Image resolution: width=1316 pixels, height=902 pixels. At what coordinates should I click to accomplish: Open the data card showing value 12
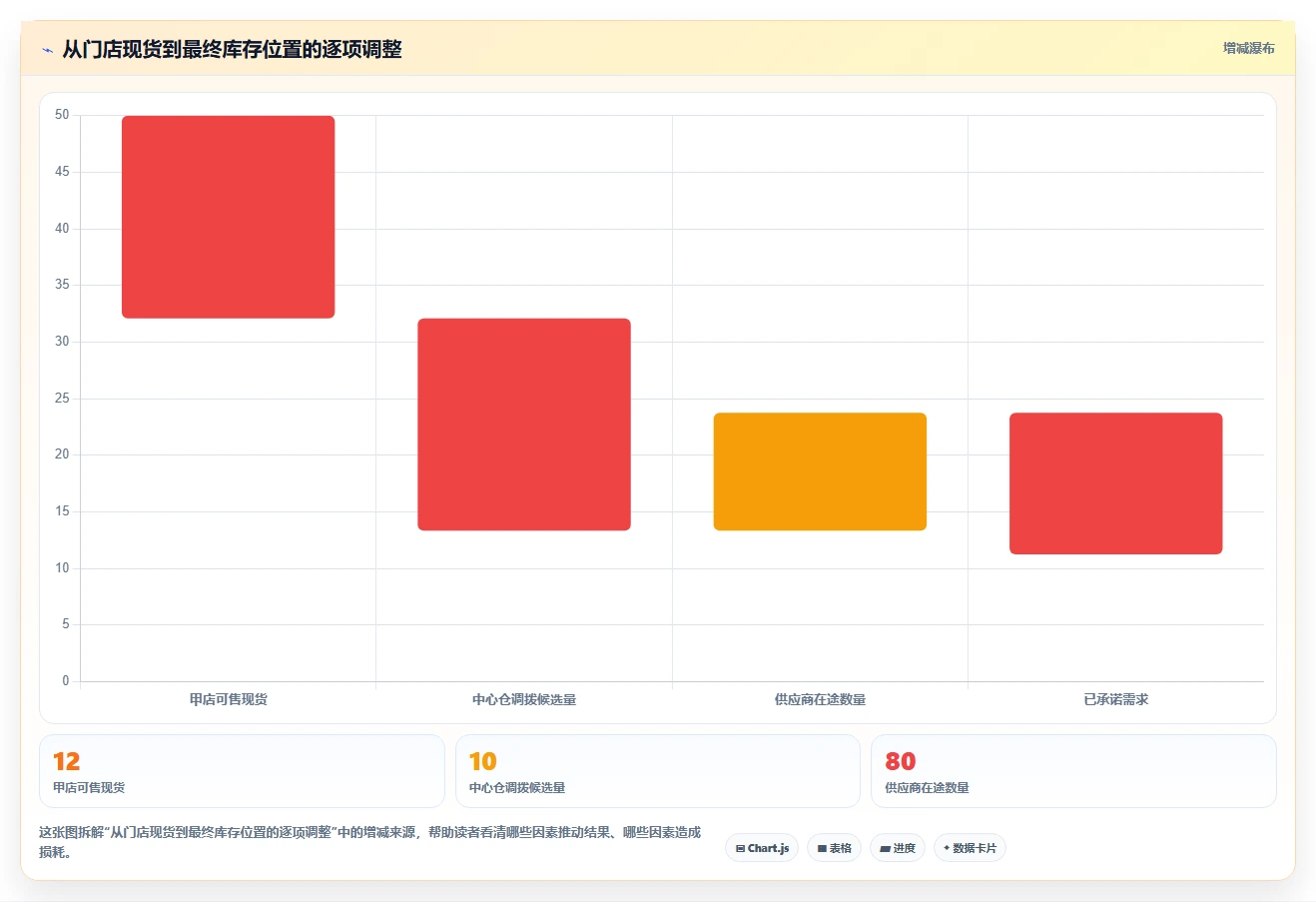pyautogui.click(x=242, y=771)
